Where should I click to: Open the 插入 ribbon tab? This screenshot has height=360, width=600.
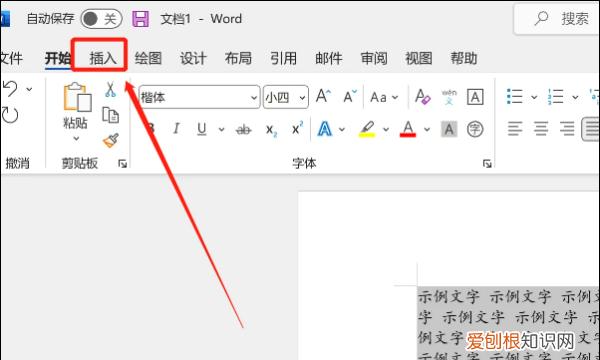(x=103, y=59)
